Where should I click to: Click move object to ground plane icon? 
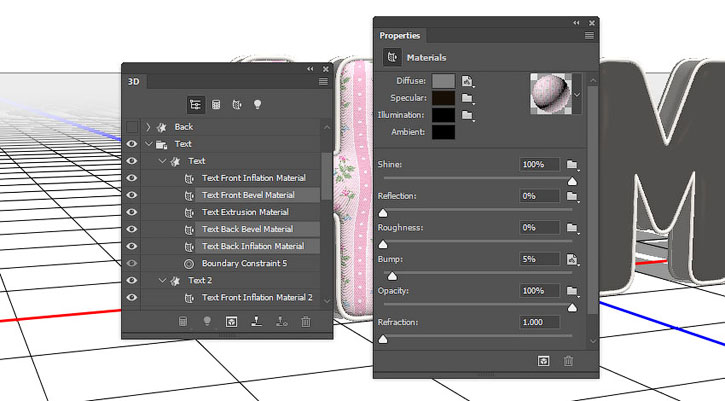(x=257, y=321)
